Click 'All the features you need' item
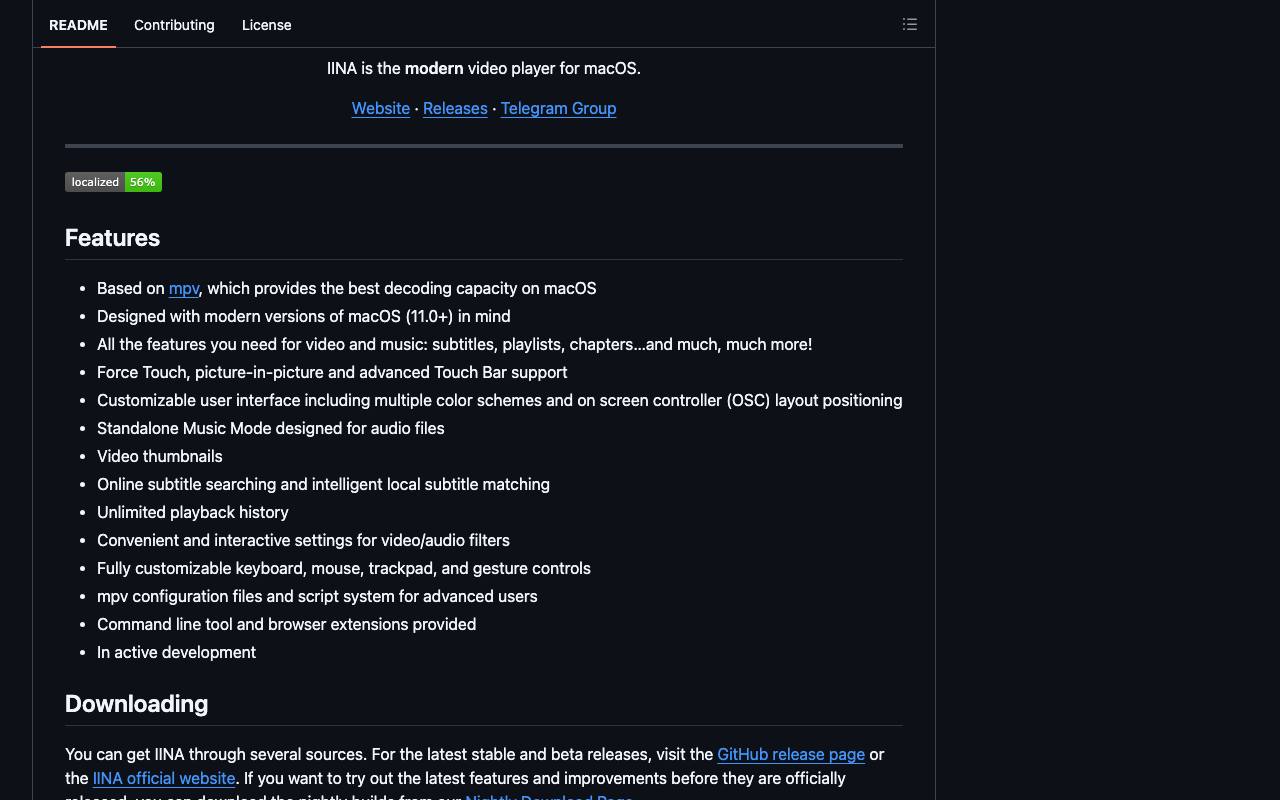1280x800 pixels. (454, 344)
